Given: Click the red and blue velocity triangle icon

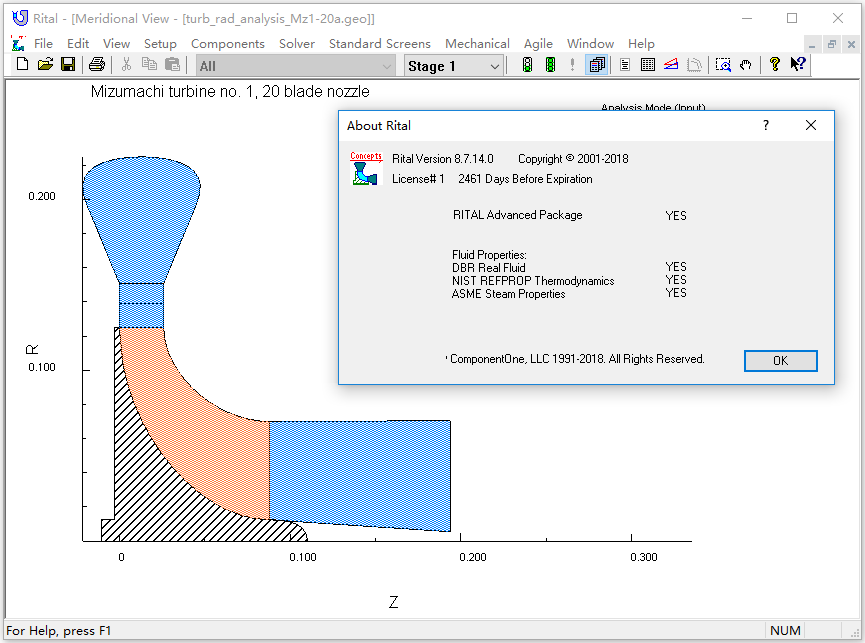Looking at the screenshot, I should coord(671,65).
